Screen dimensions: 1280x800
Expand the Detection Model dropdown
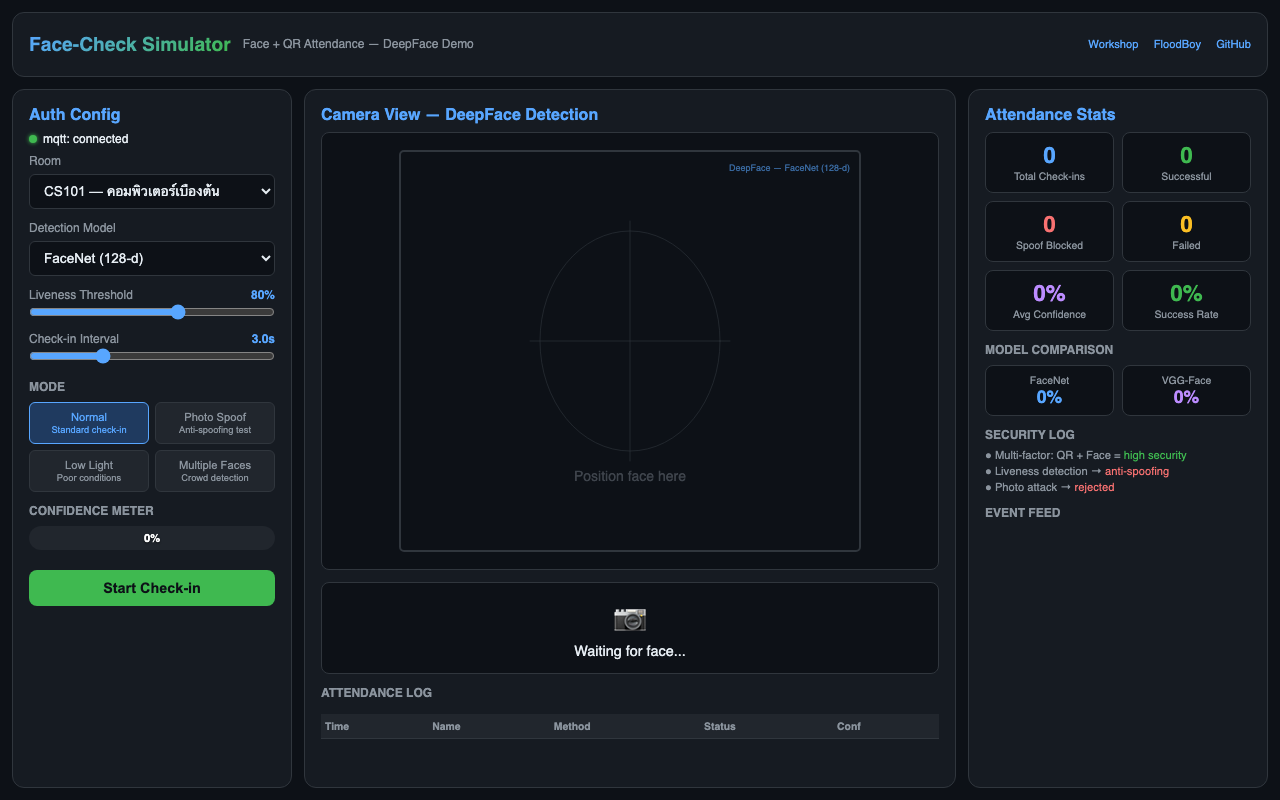click(152, 258)
